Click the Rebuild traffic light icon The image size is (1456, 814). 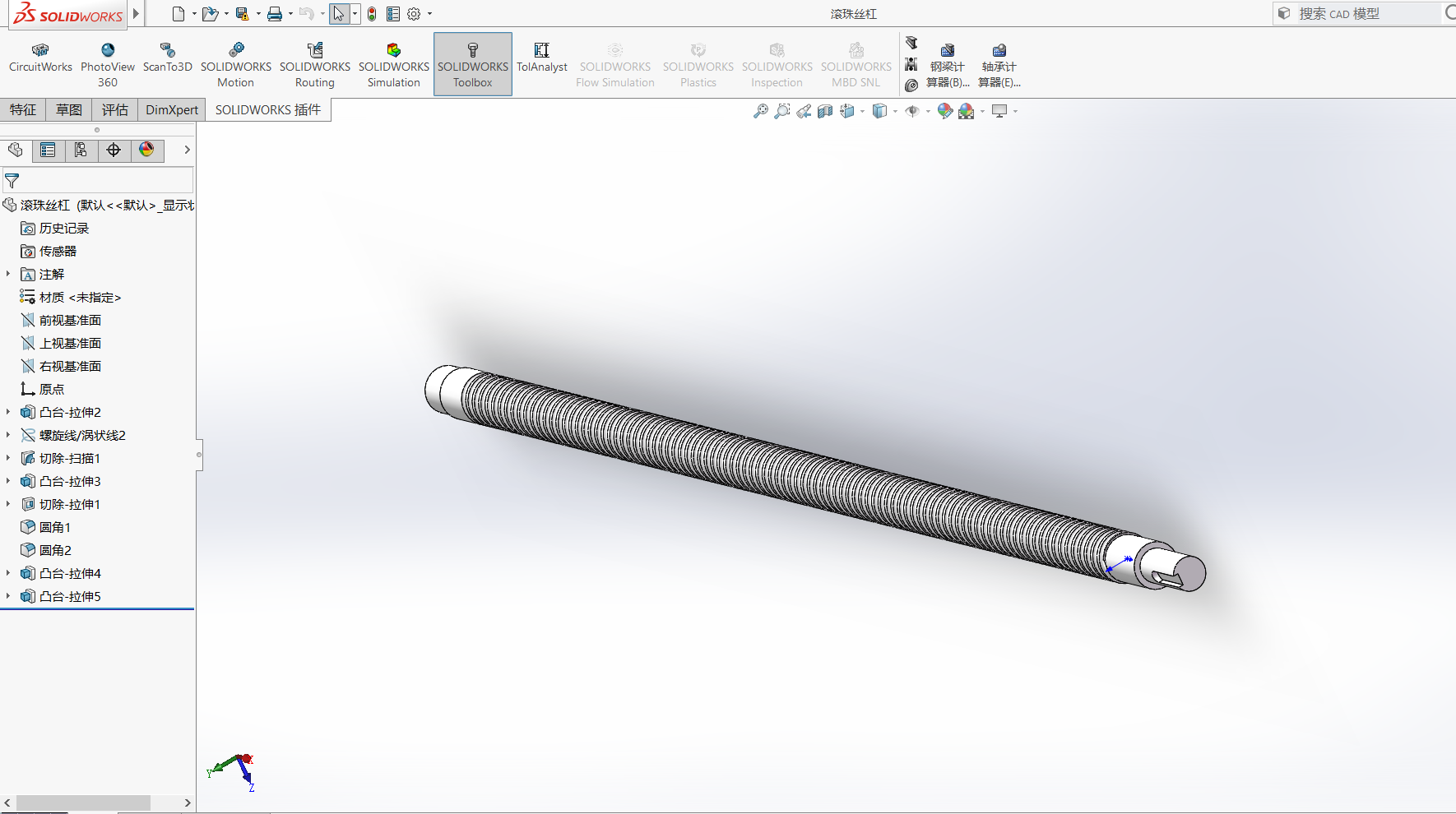tap(372, 14)
